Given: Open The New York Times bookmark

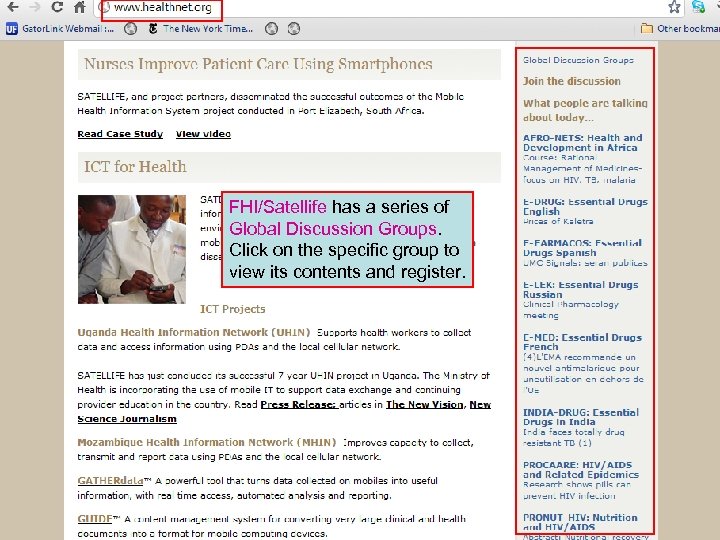Looking at the screenshot, I should (201, 29).
